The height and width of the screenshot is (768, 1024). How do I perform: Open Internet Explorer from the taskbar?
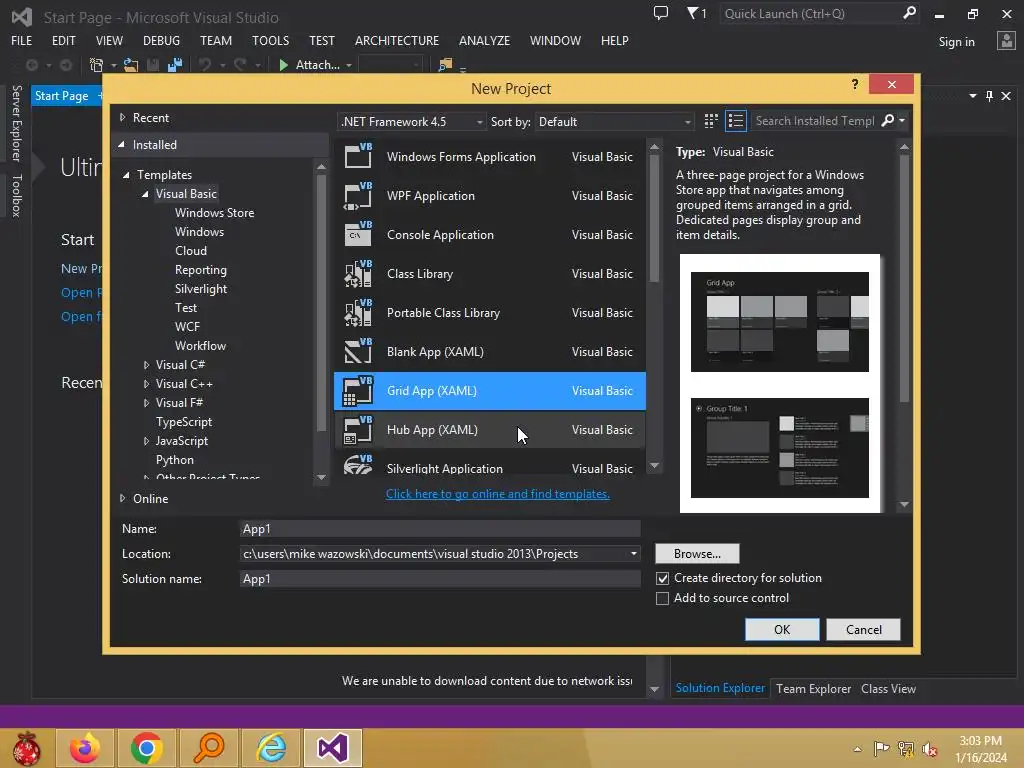(270, 748)
